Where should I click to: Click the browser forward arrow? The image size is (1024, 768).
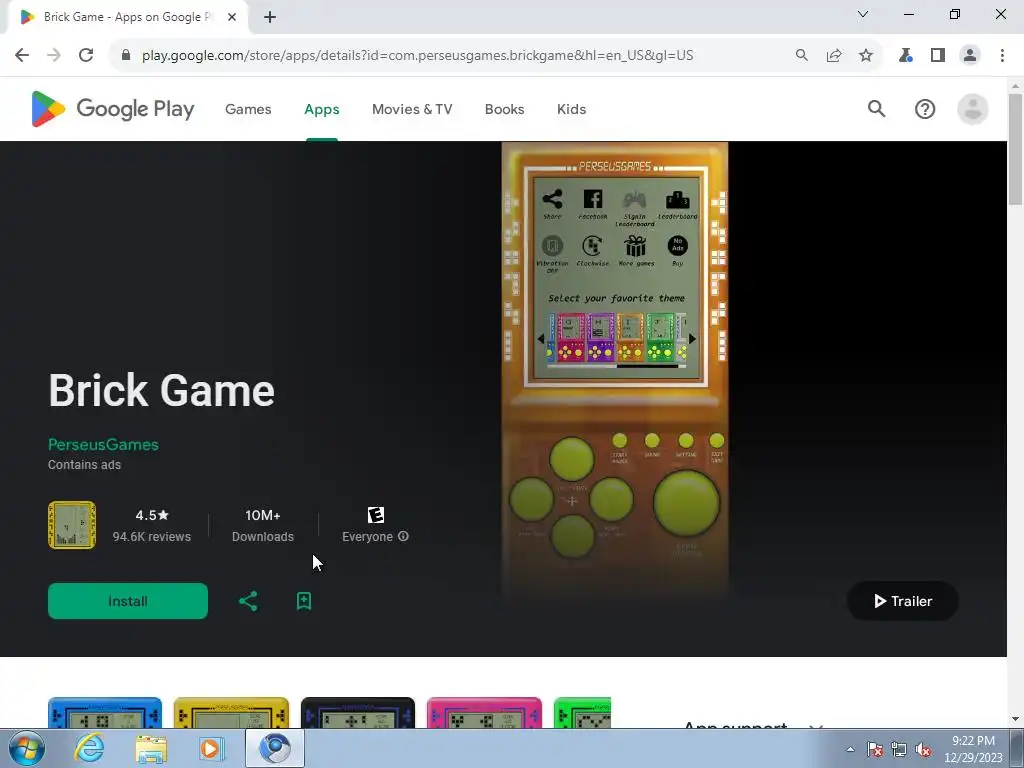[54, 55]
